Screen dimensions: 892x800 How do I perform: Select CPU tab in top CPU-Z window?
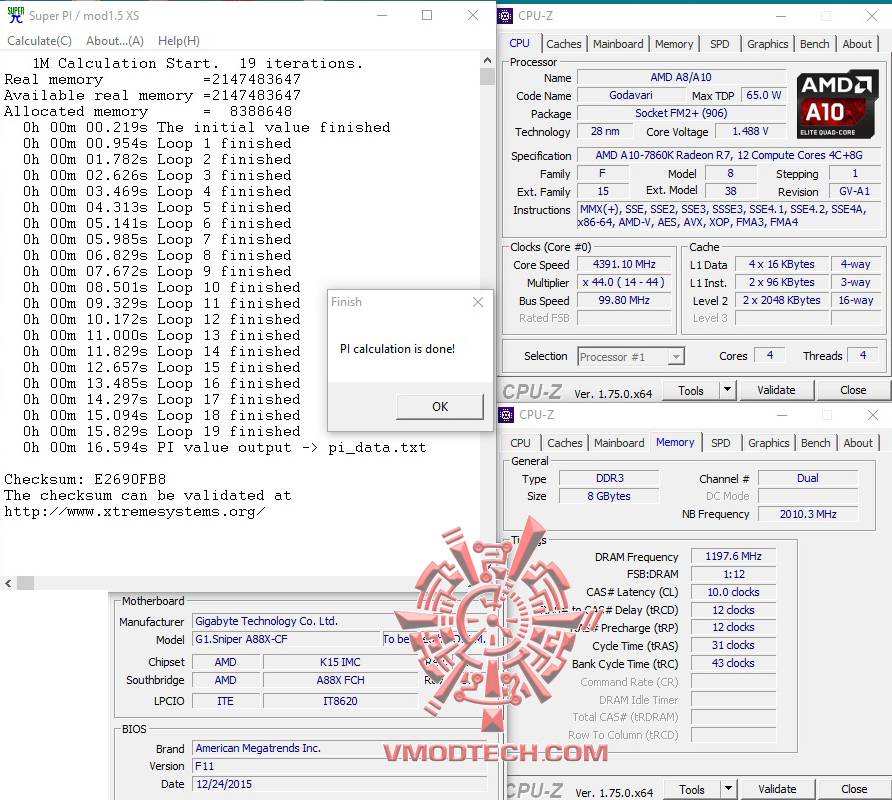(x=519, y=43)
